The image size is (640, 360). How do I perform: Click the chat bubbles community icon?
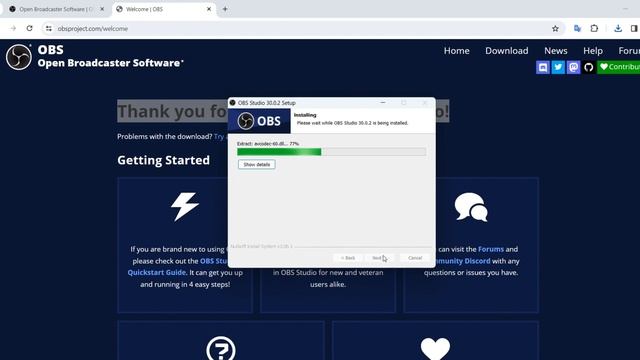(x=471, y=207)
